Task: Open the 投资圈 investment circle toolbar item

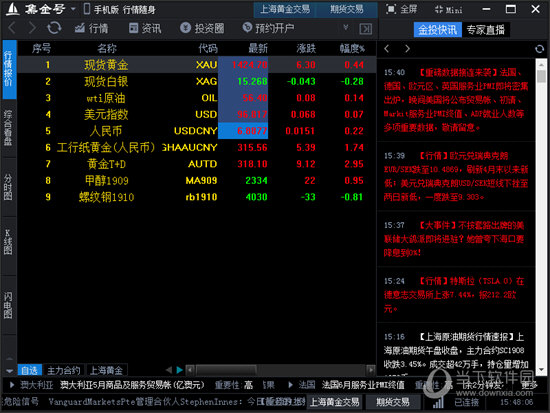Action: (202, 28)
